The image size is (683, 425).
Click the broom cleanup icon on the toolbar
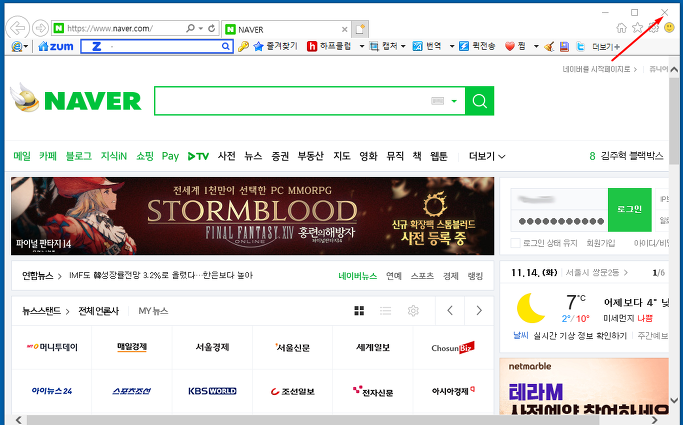[x=549, y=46]
